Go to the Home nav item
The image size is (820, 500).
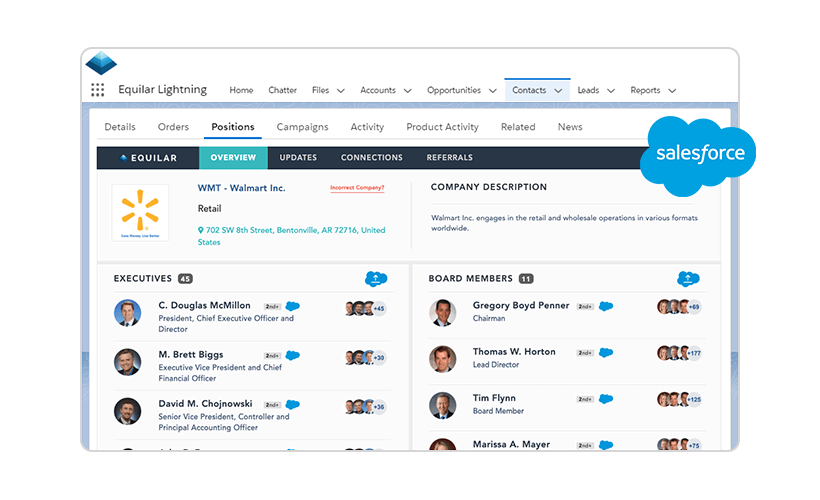241,90
